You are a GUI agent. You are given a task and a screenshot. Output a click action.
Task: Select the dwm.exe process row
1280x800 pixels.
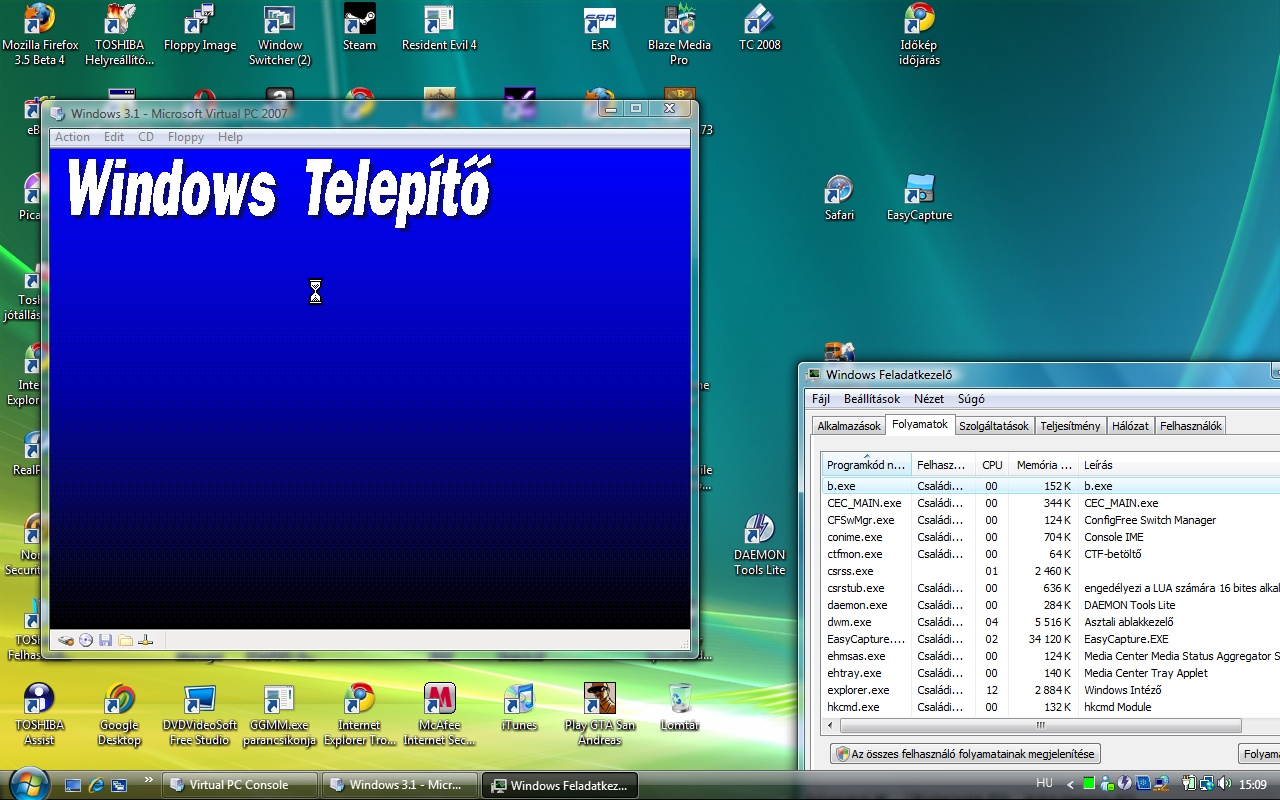[x=1050, y=622]
